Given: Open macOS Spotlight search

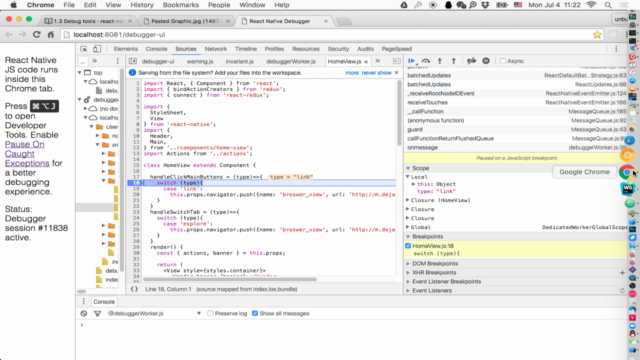Looking at the screenshot, I should [x=608, y=5].
